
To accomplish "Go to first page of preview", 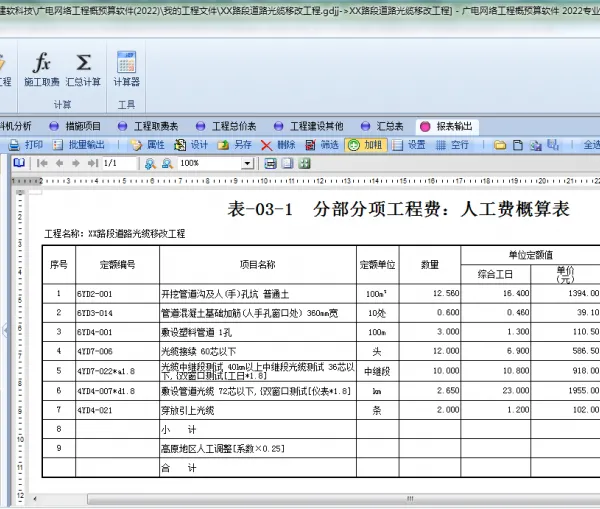I will point(42,163).
